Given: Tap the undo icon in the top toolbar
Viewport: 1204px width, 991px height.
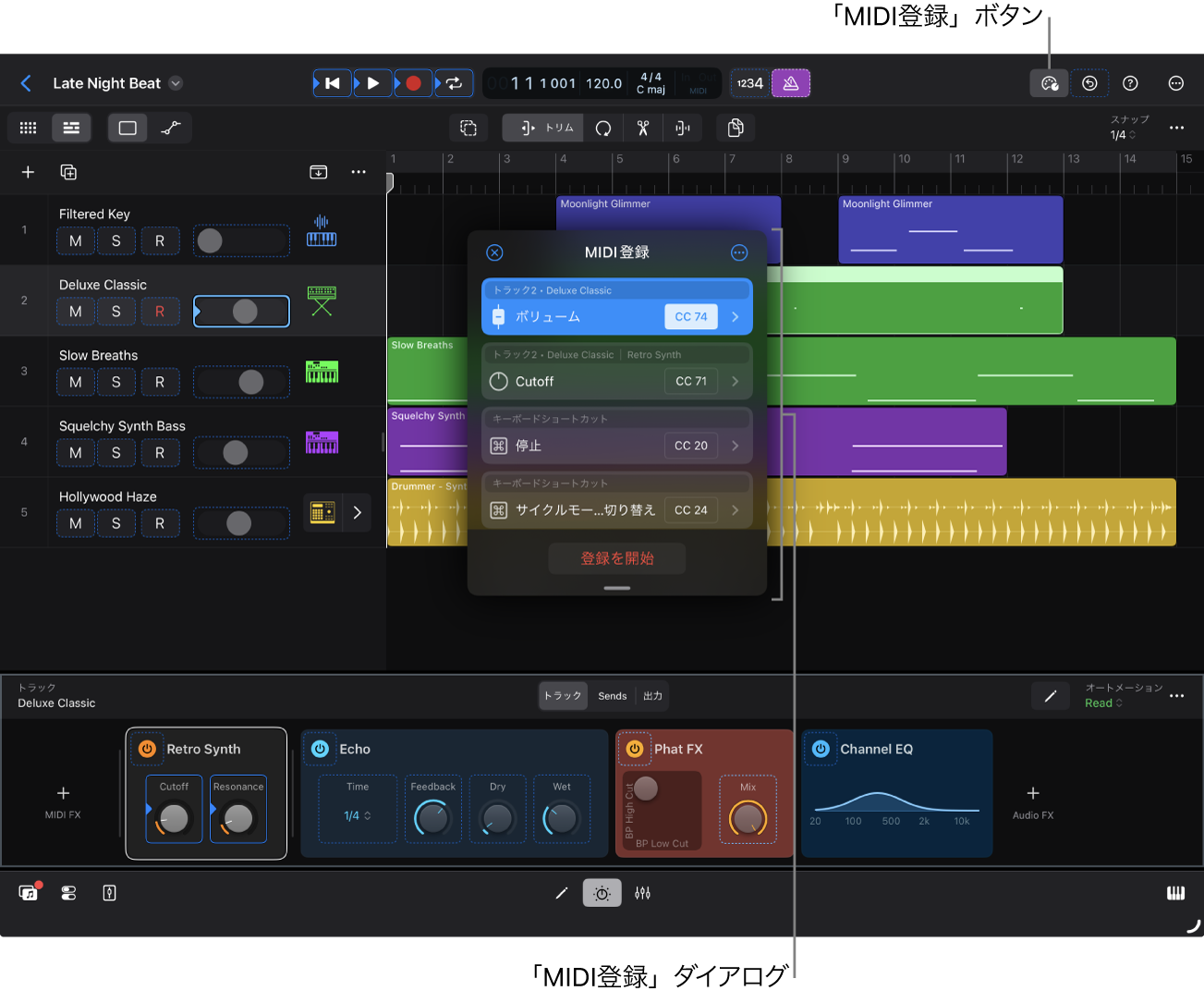Looking at the screenshot, I should (x=1089, y=82).
